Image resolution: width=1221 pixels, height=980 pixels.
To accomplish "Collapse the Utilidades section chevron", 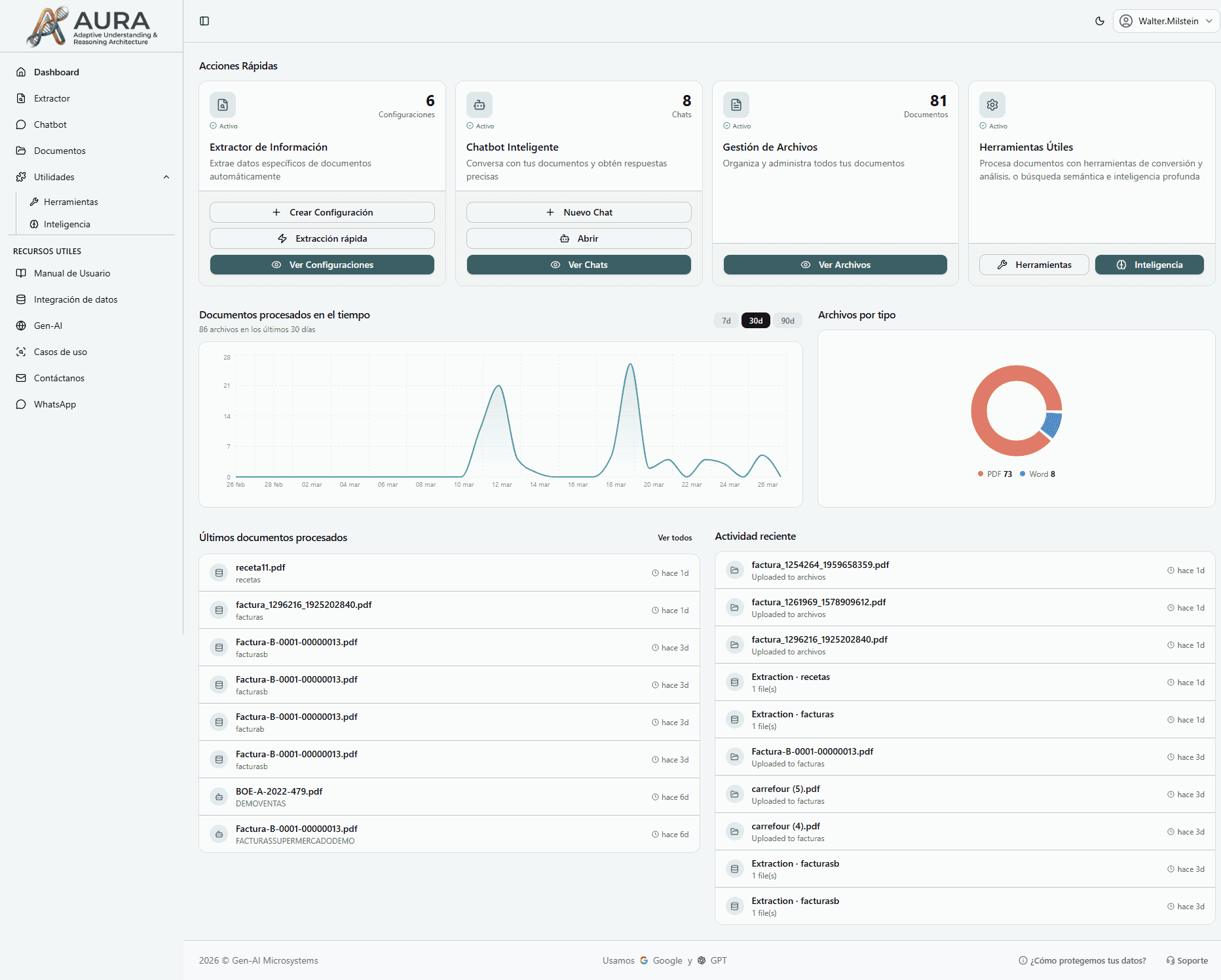I will click(x=166, y=177).
